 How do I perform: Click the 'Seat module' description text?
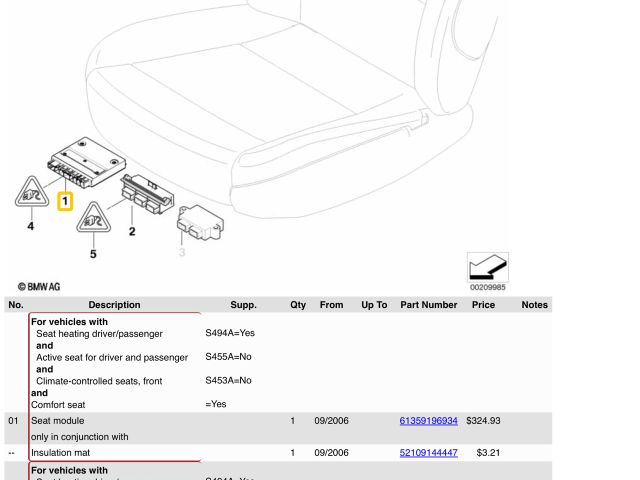[58, 421]
